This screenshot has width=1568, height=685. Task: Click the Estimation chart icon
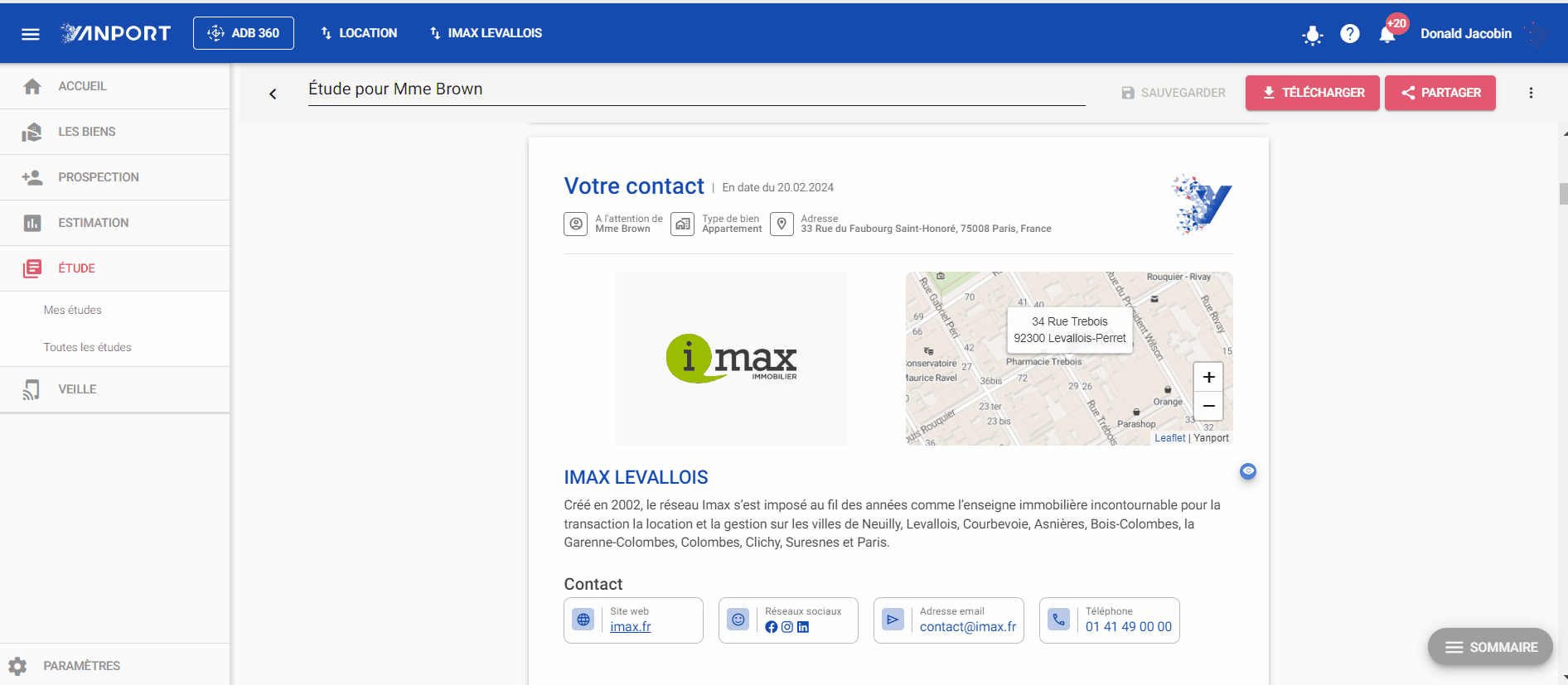click(x=32, y=223)
